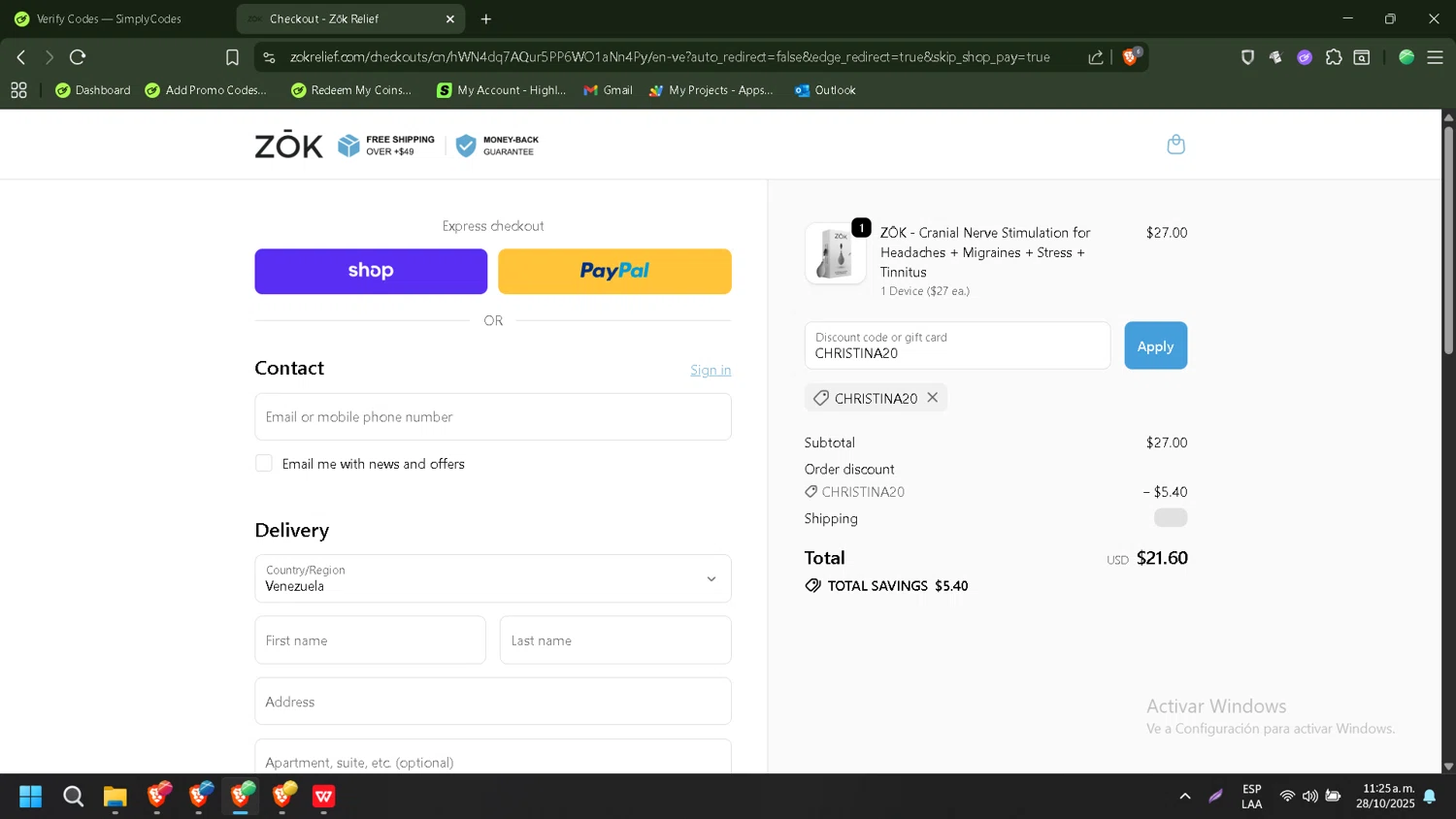
Task: Apply the discount code
Action: point(1155,345)
